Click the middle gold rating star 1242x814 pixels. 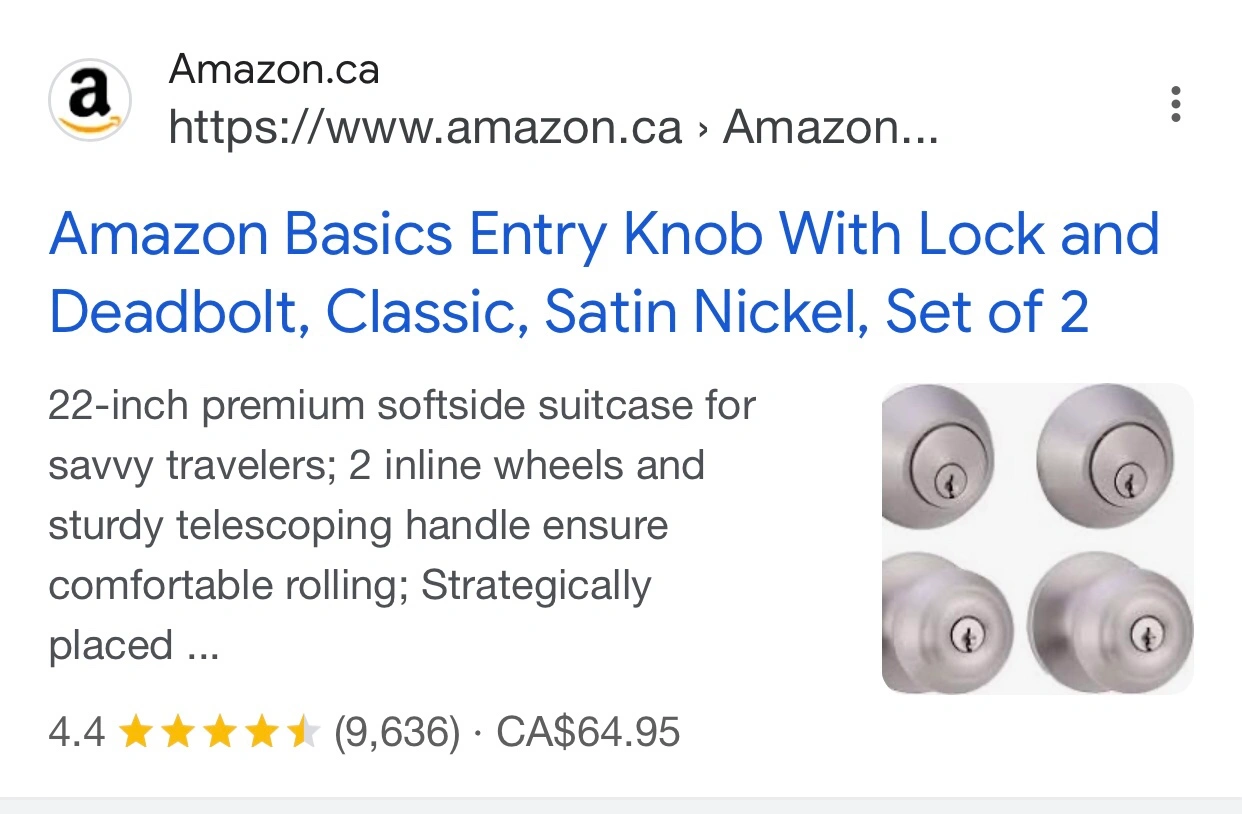(218, 733)
